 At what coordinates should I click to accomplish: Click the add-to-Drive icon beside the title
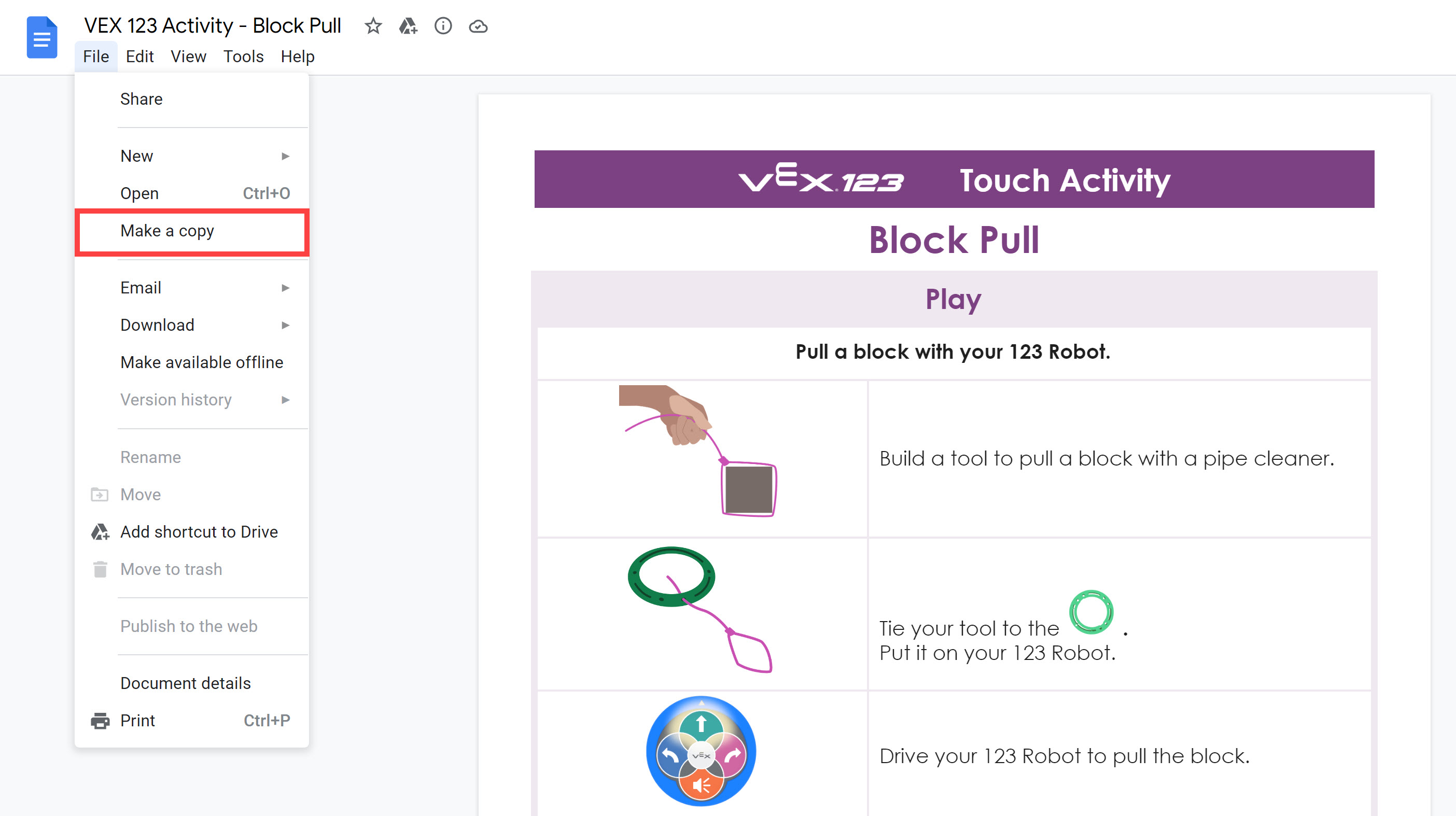pos(408,26)
